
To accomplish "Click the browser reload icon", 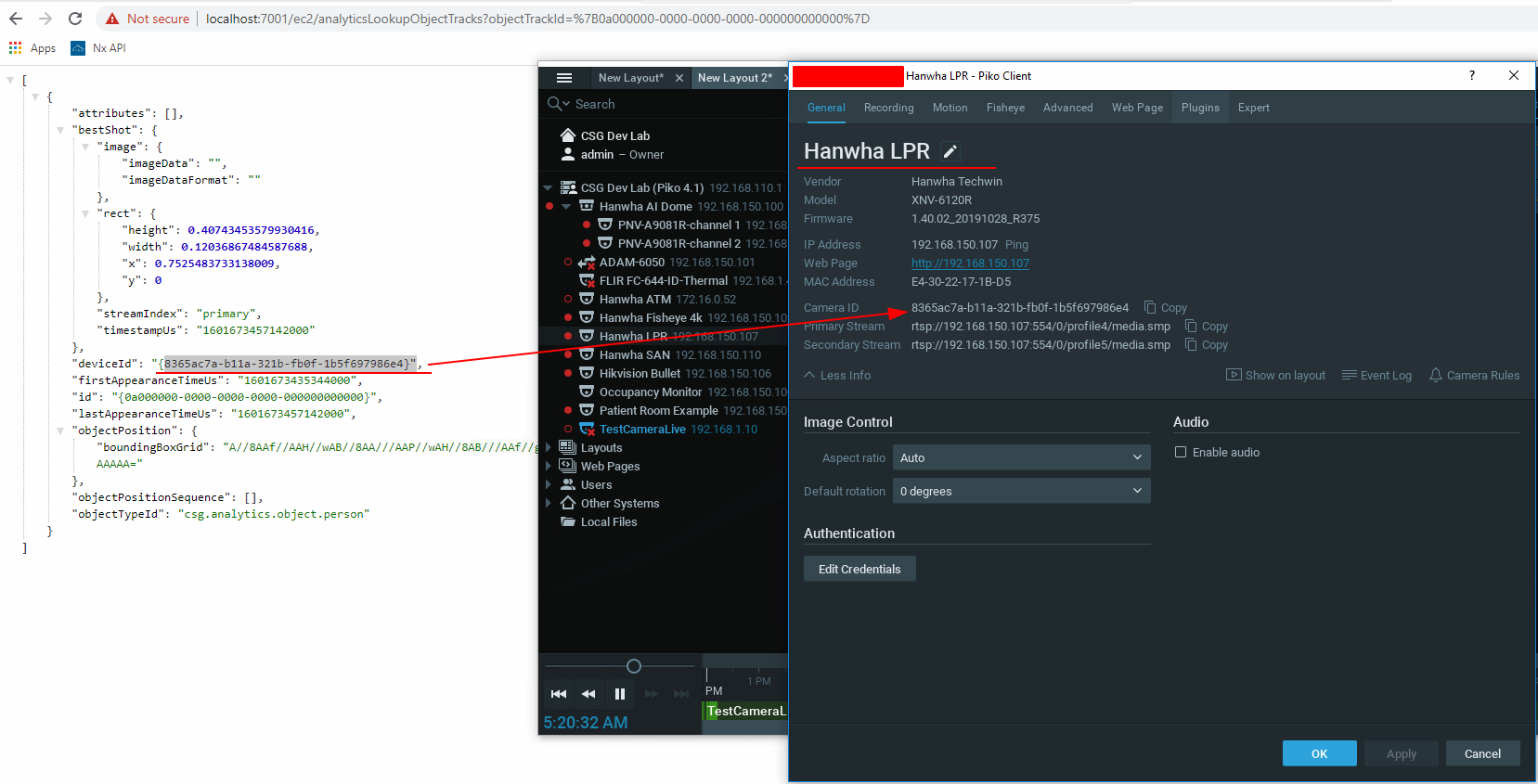I will point(75,19).
